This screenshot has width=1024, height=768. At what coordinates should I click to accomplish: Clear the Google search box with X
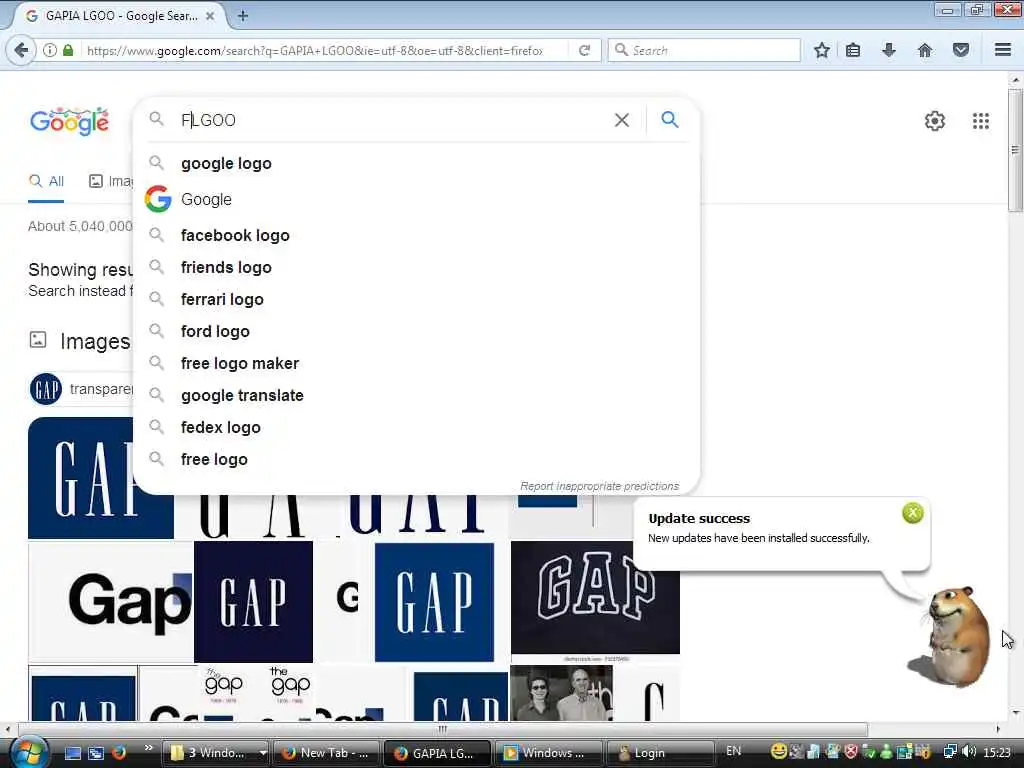tap(622, 120)
